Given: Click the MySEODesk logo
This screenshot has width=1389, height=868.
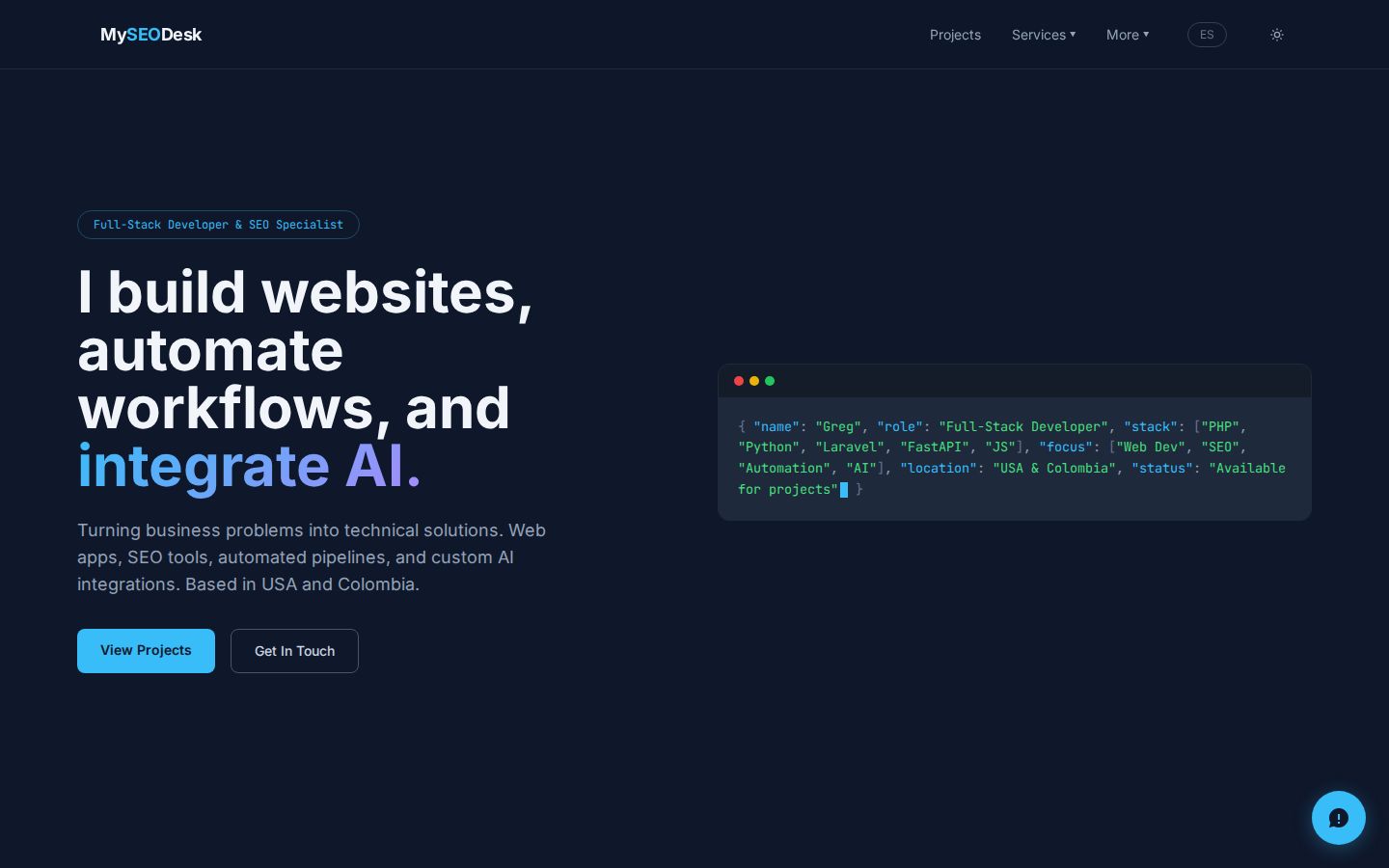Looking at the screenshot, I should [x=150, y=35].
